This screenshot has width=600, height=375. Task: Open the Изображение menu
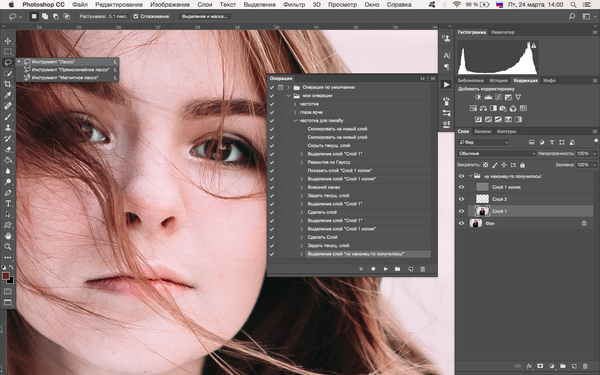[170, 5]
